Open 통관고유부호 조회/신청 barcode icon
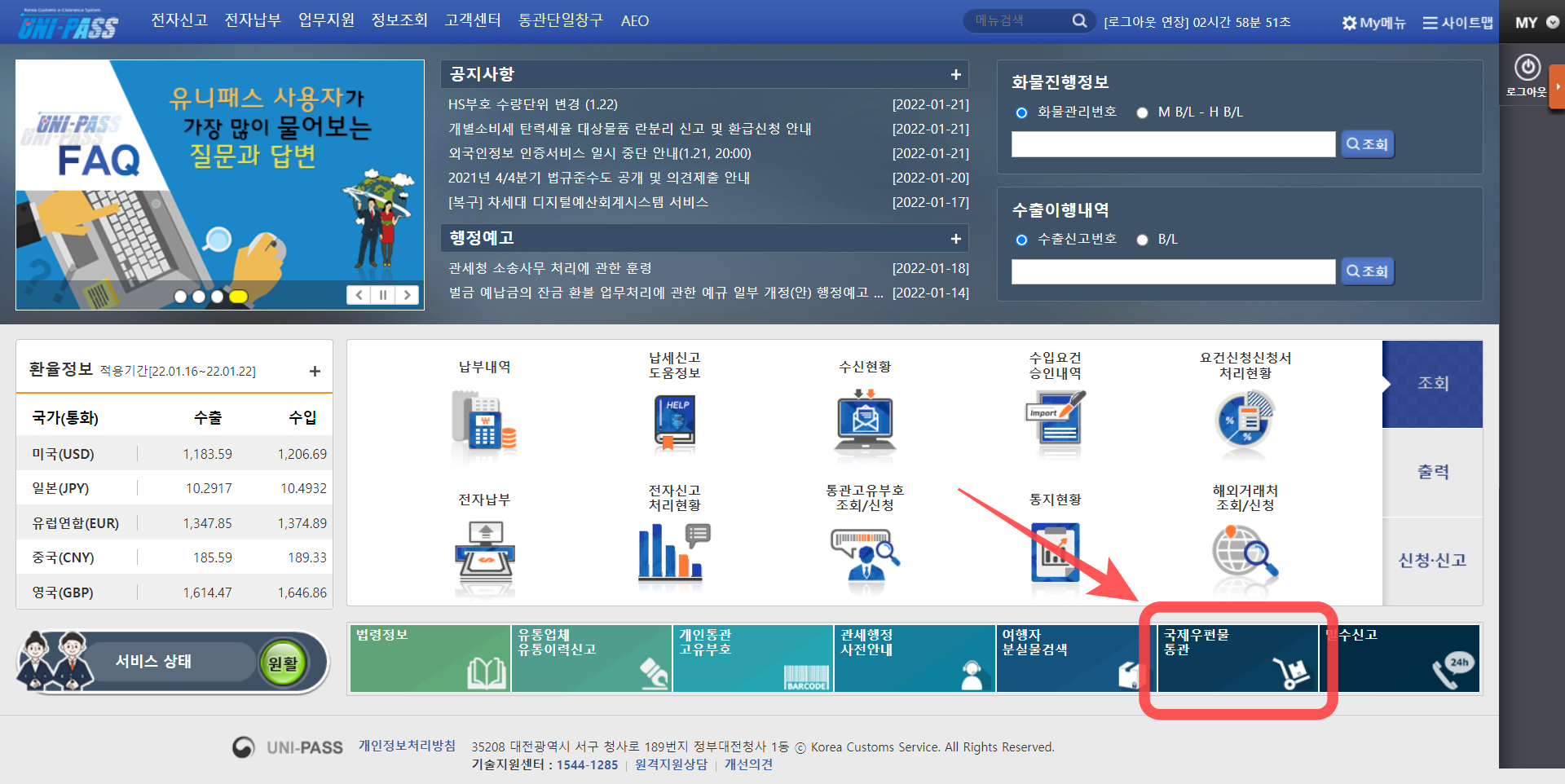This screenshot has width=1565, height=784. [x=865, y=554]
